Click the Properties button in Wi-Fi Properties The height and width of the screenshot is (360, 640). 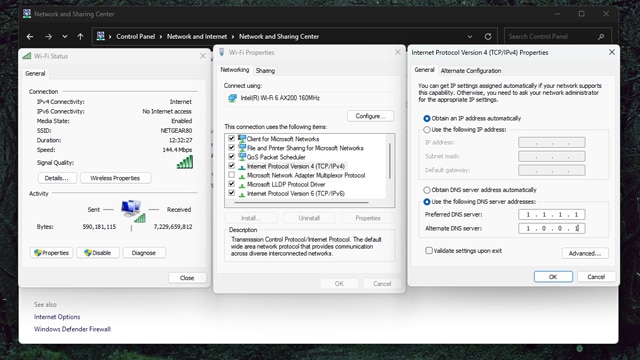point(368,218)
